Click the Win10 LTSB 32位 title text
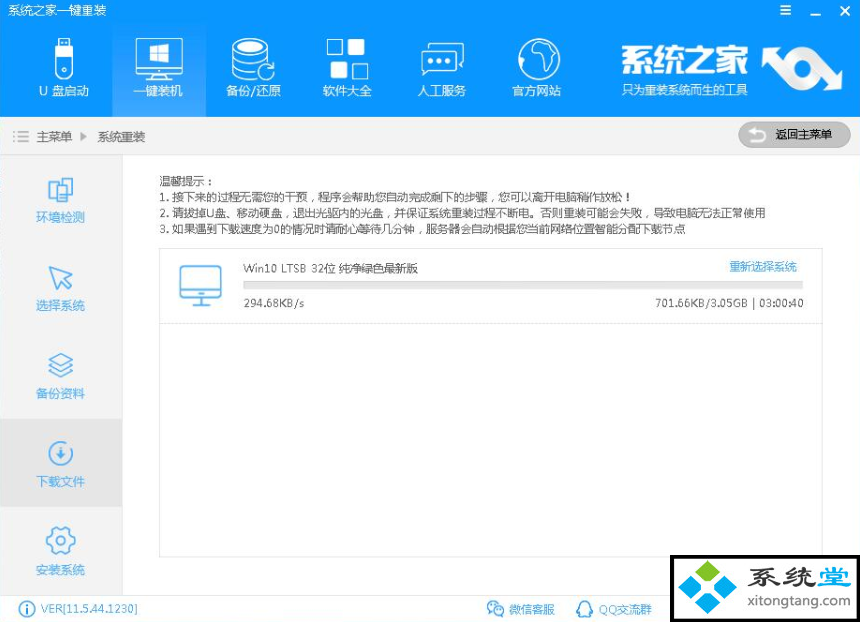The height and width of the screenshot is (622, 860). pos(330,268)
